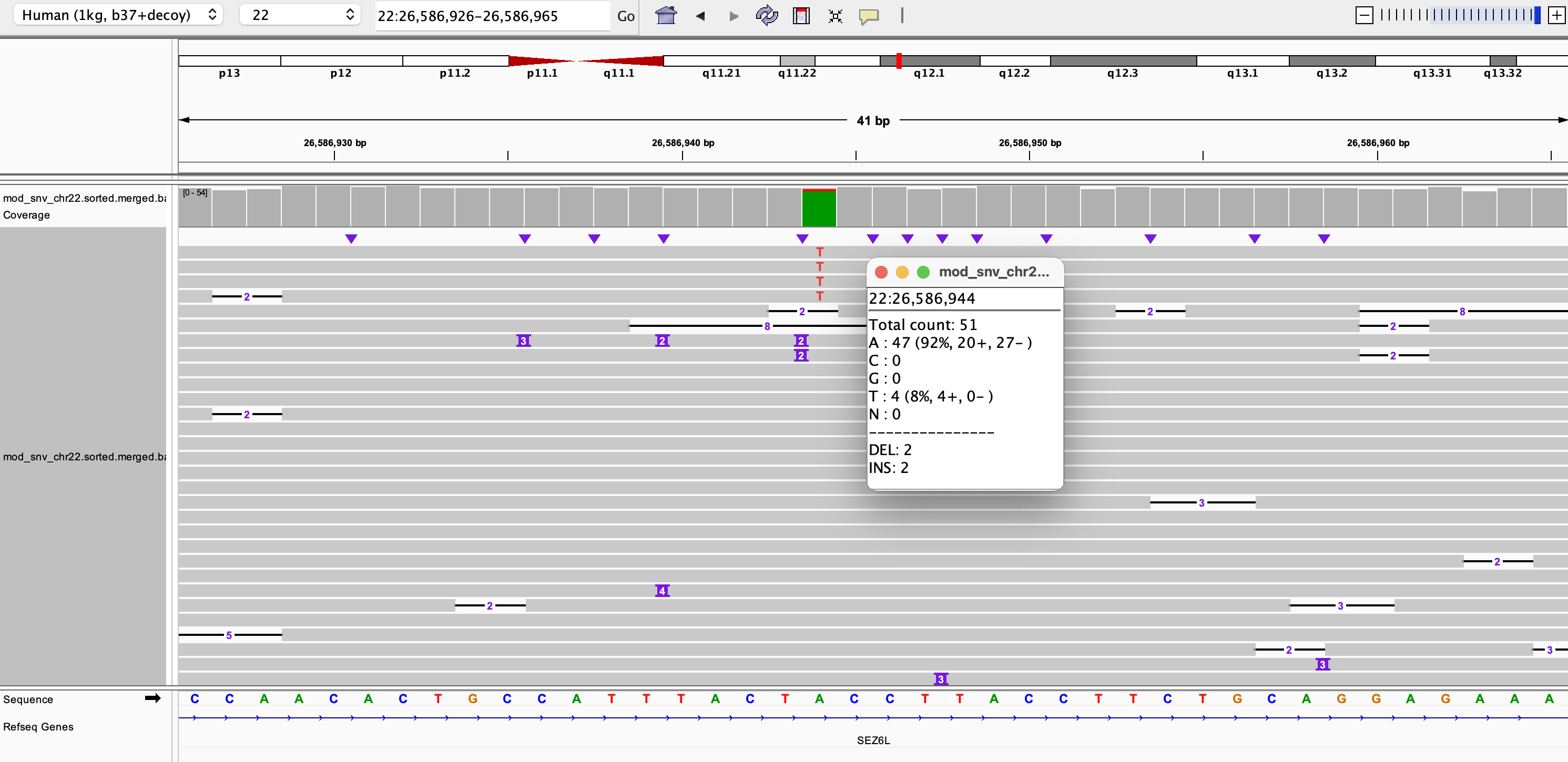Click the first purple insertion marker labeled 3
1568x762 pixels.
524,341
